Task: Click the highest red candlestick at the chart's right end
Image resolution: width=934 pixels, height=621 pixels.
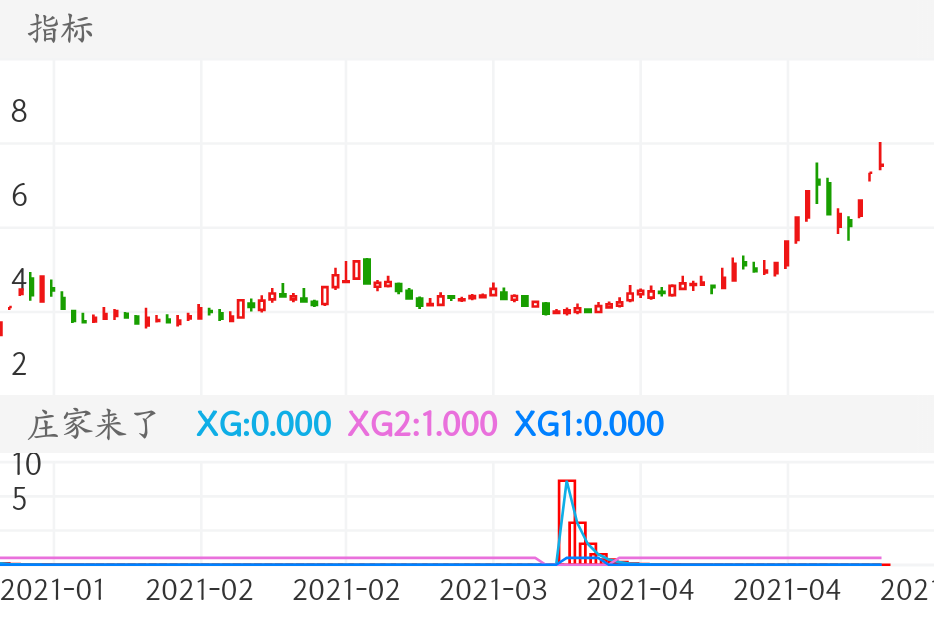Action: pyautogui.click(x=880, y=157)
